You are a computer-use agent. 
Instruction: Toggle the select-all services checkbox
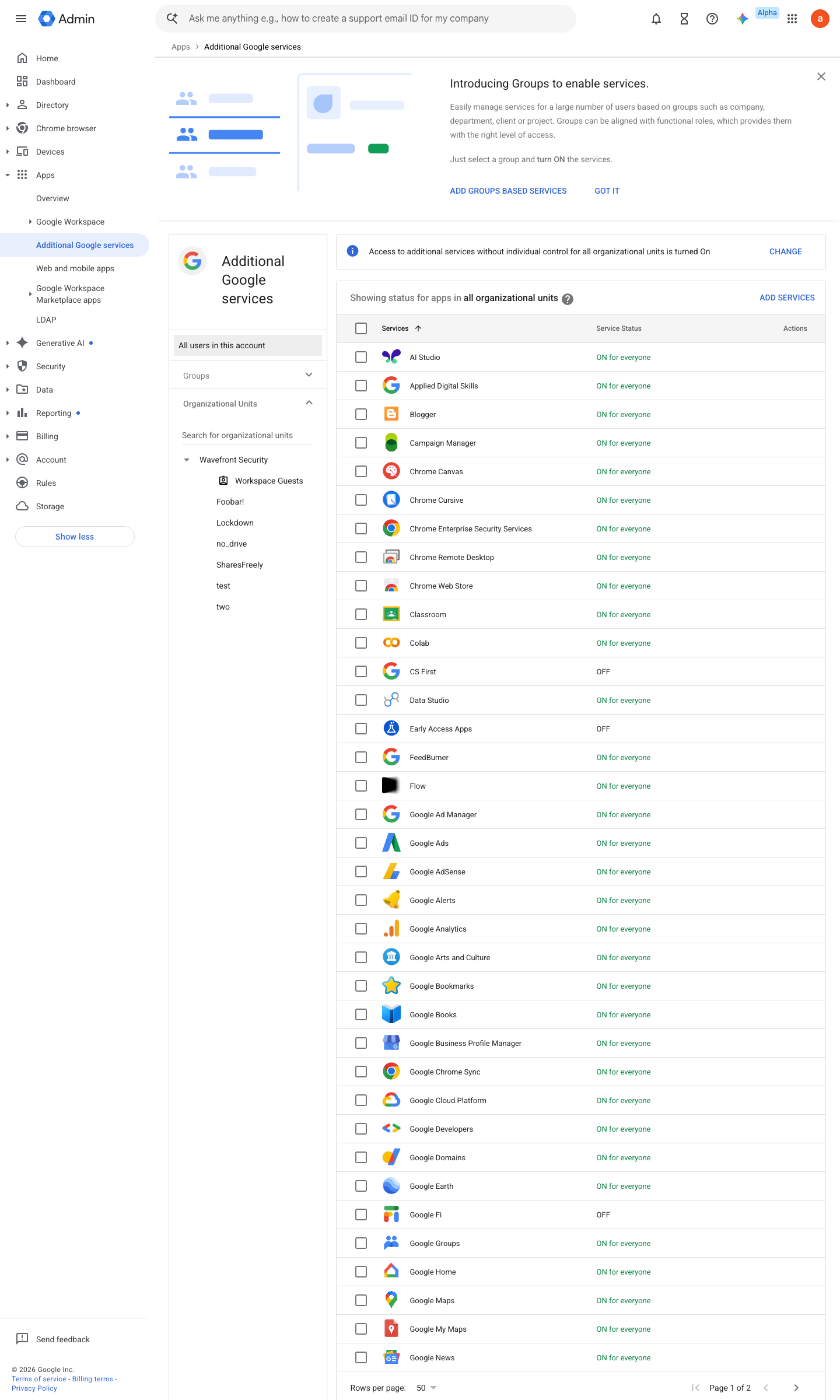(361, 328)
